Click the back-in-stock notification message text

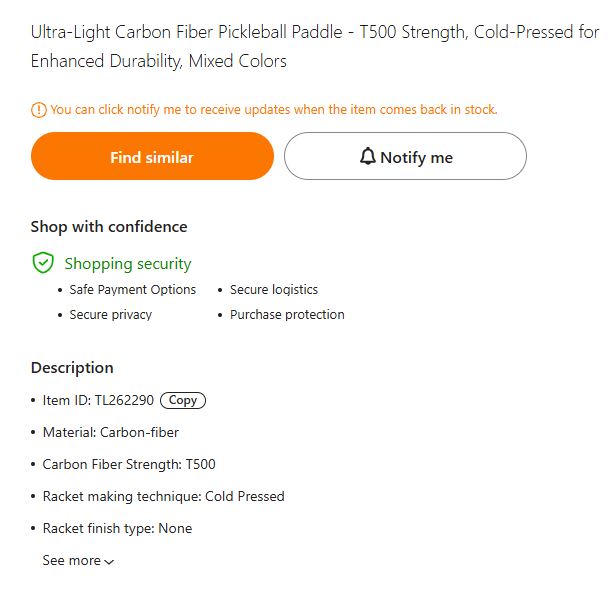click(x=273, y=110)
